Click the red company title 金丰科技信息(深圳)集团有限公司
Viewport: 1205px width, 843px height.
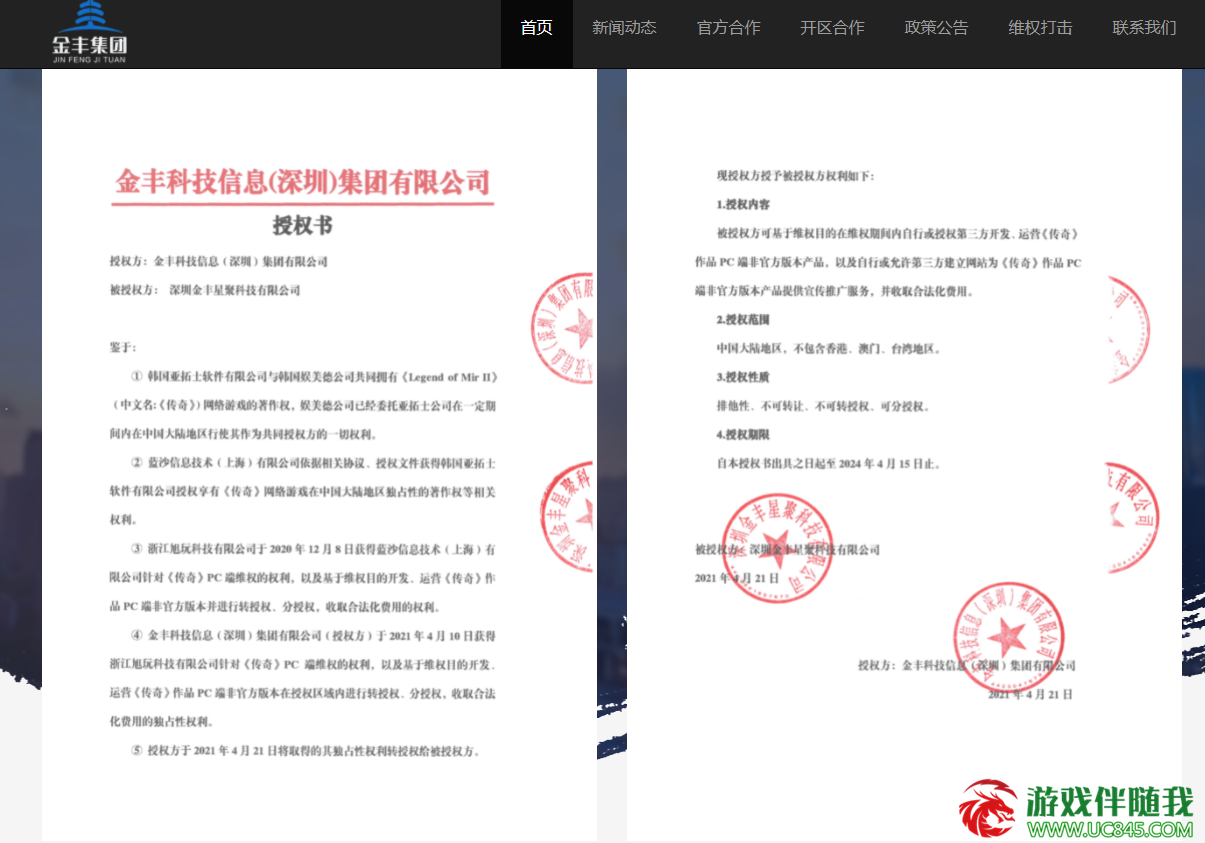click(303, 183)
